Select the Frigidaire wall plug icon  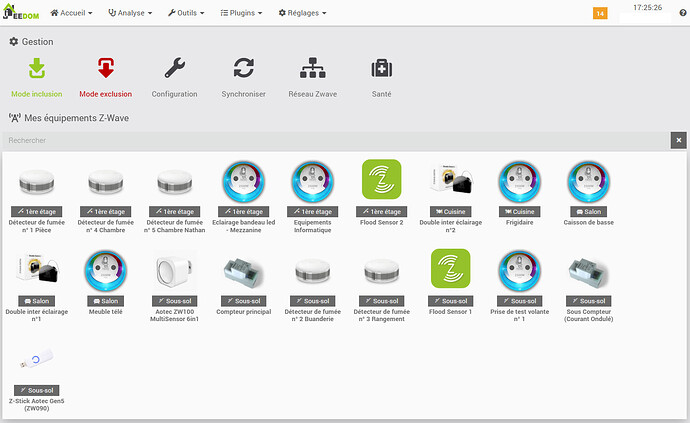[x=520, y=181]
